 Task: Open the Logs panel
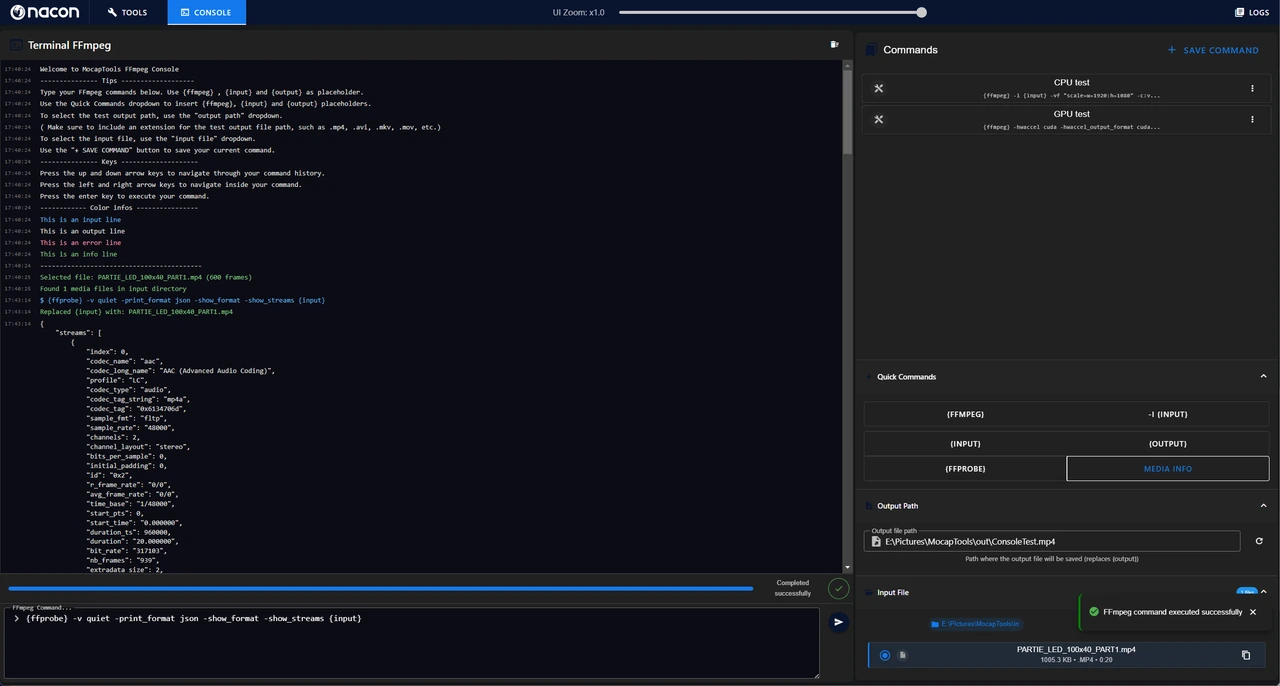click(x=1252, y=12)
